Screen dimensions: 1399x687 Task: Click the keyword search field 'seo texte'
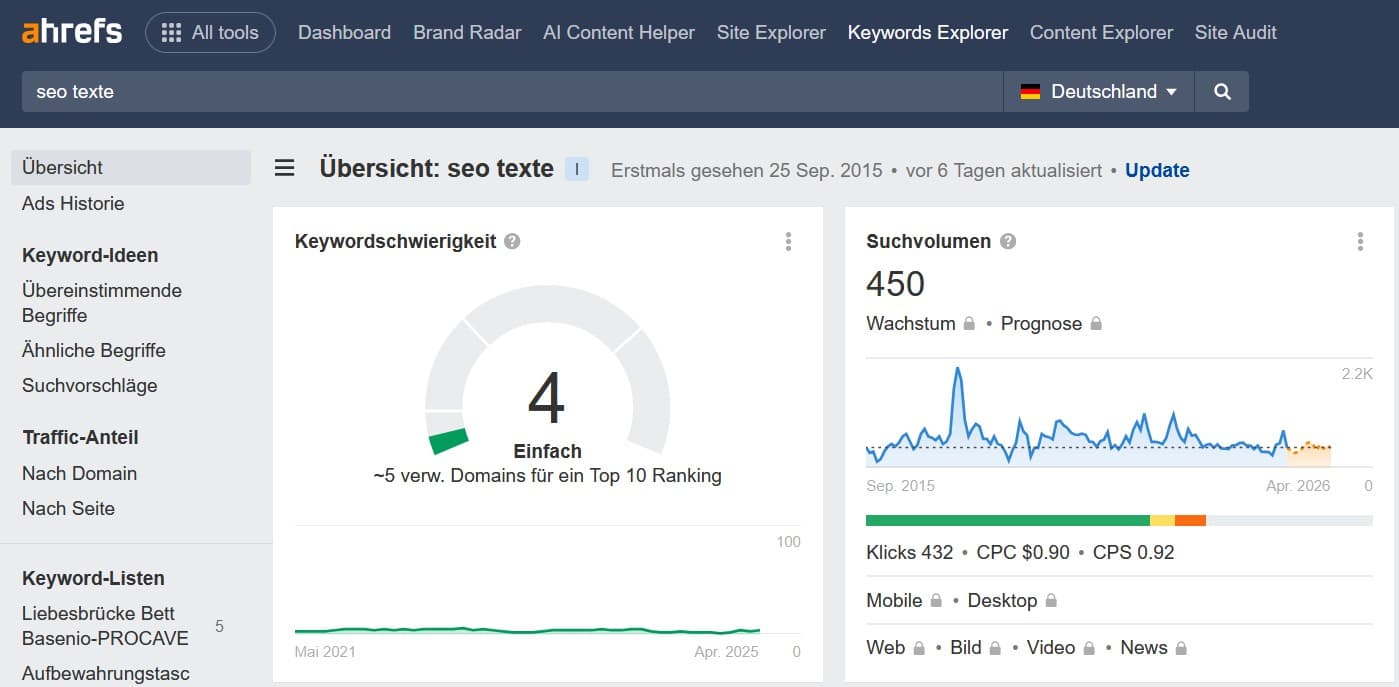[x=512, y=91]
